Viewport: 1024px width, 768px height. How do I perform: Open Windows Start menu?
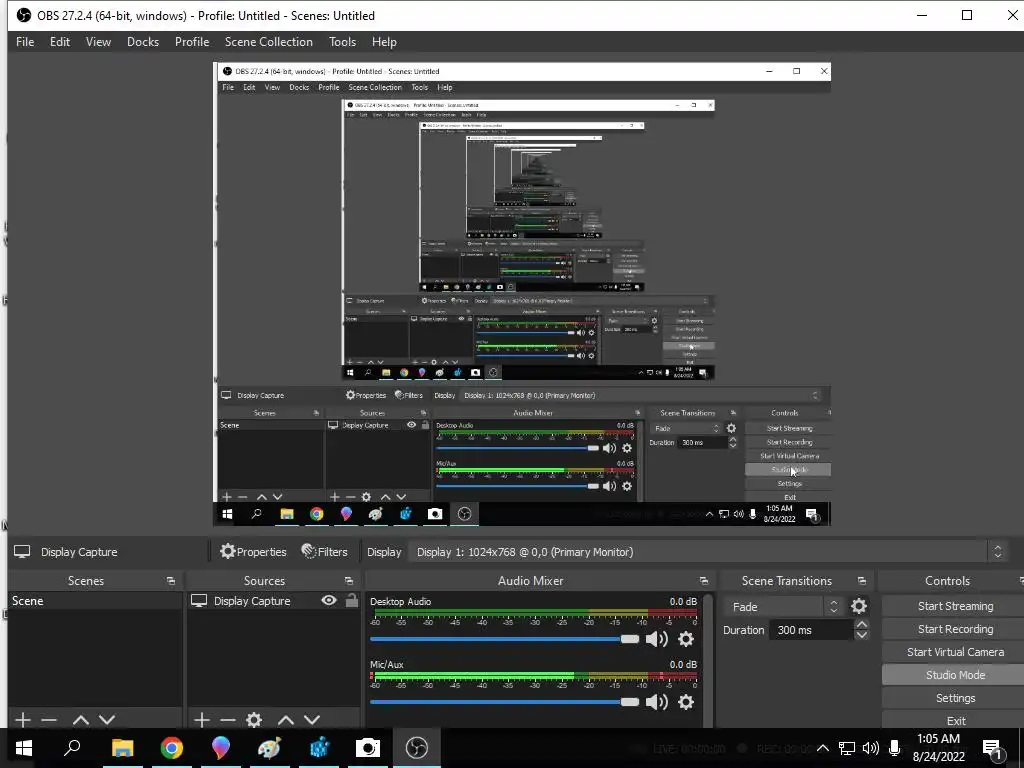tap(24, 748)
